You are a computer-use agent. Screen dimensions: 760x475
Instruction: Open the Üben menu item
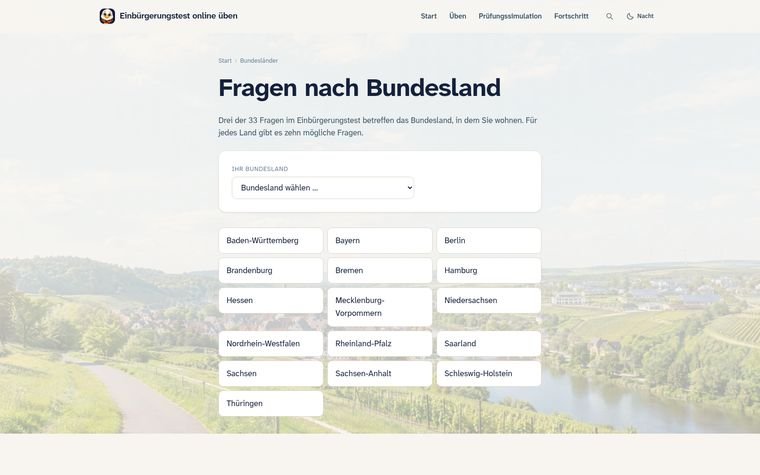click(x=458, y=16)
